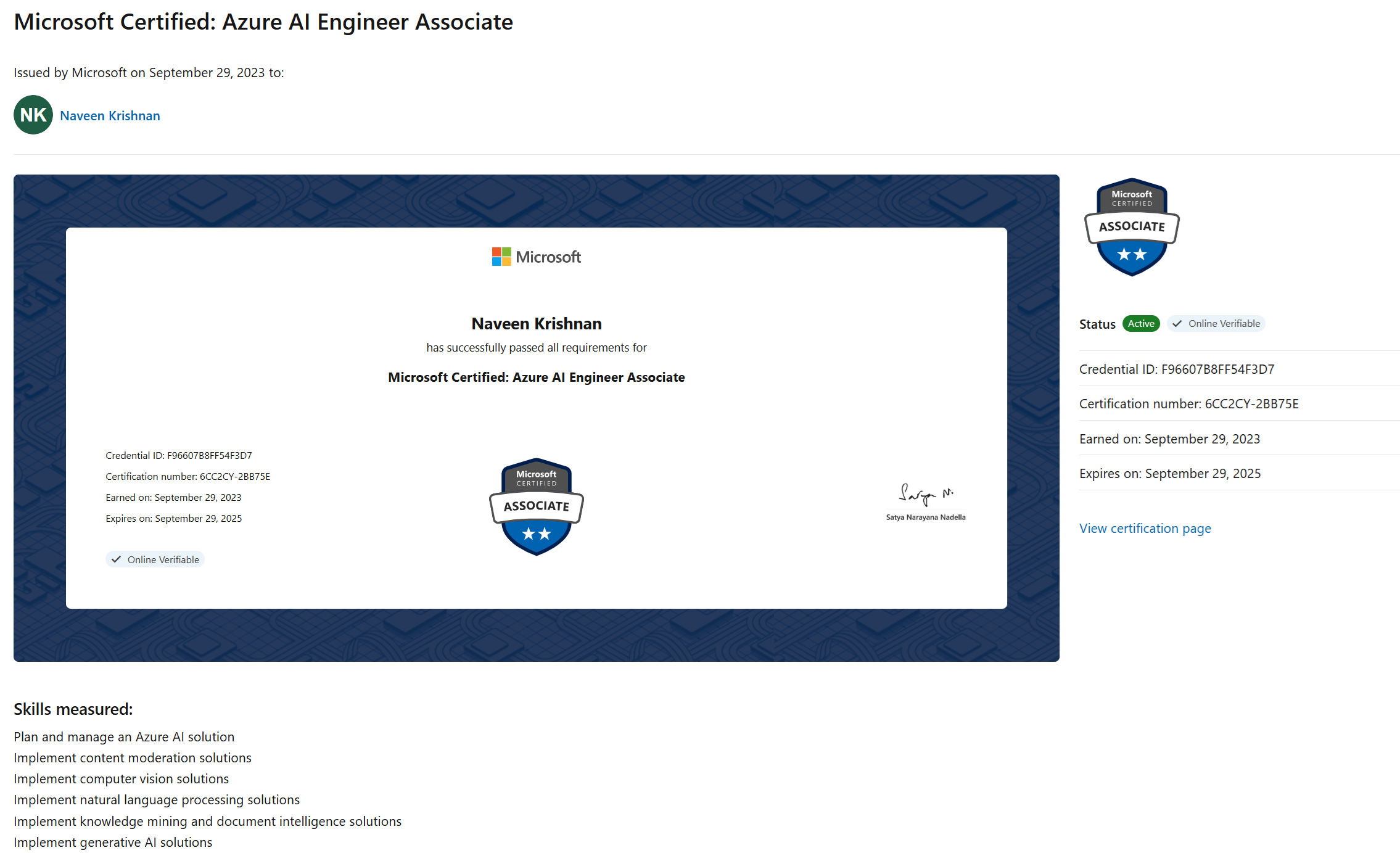This screenshot has width=1400, height=853.
Task: Open Naveen Krishnan profile link
Action: click(110, 116)
